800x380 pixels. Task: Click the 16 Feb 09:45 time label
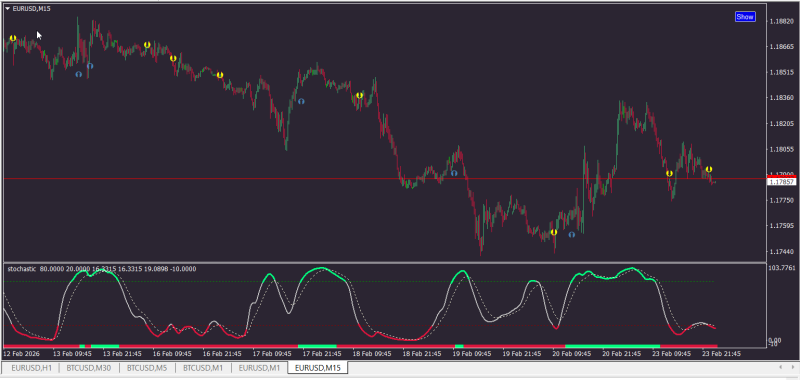pos(172,353)
